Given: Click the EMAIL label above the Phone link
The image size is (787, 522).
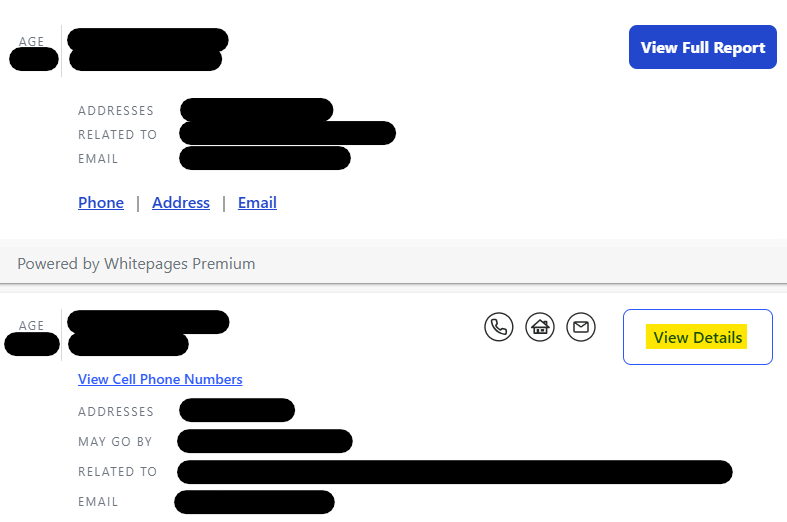Looking at the screenshot, I should (98, 159).
